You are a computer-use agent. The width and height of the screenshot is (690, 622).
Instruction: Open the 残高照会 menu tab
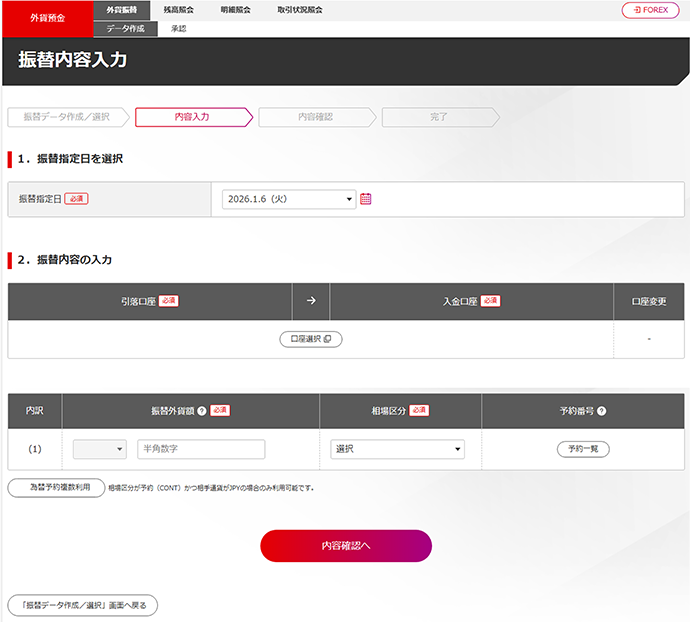click(180, 10)
